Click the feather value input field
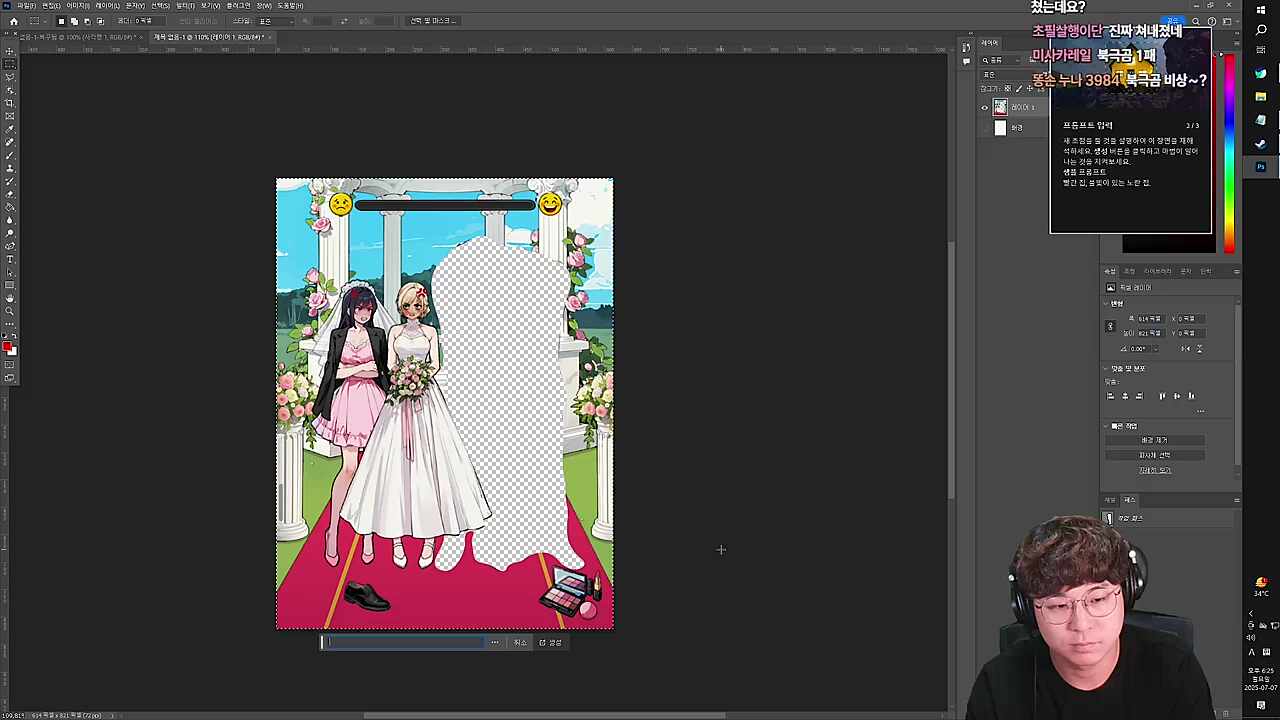 pyautogui.click(x=149, y=21)
